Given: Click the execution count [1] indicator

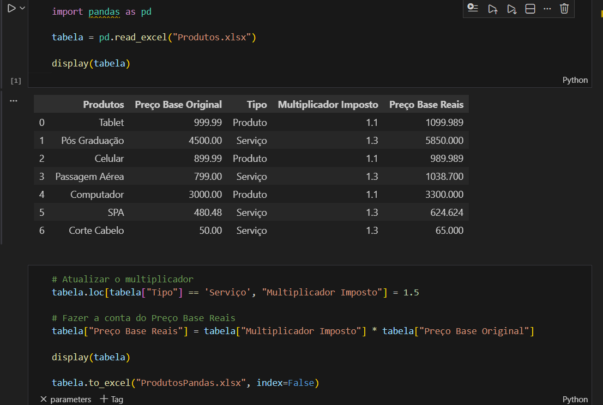Looking at the screenshot, I should click(x=15, y=80).
